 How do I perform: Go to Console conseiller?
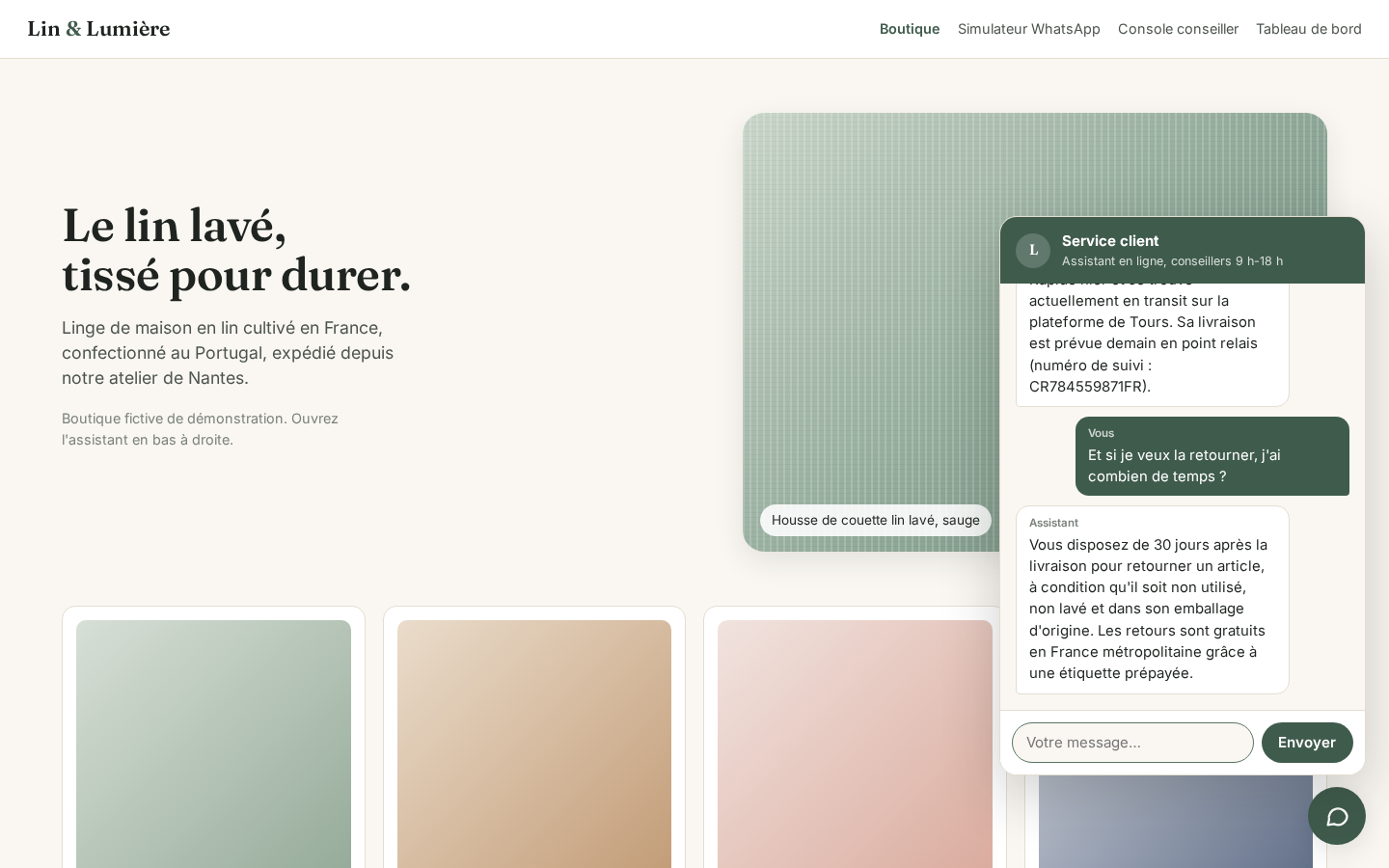[1178, 29]
